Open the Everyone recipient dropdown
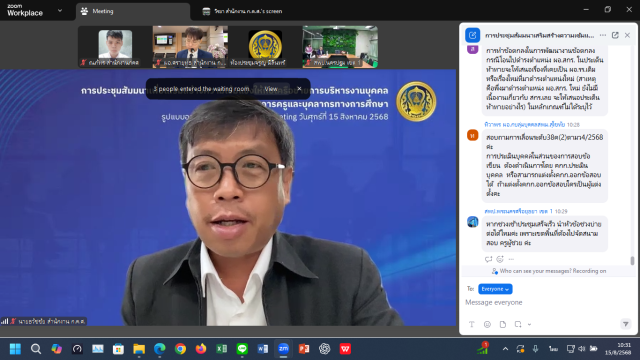The width and height of the screenshot is (640, 360). (x=495, y=289)
